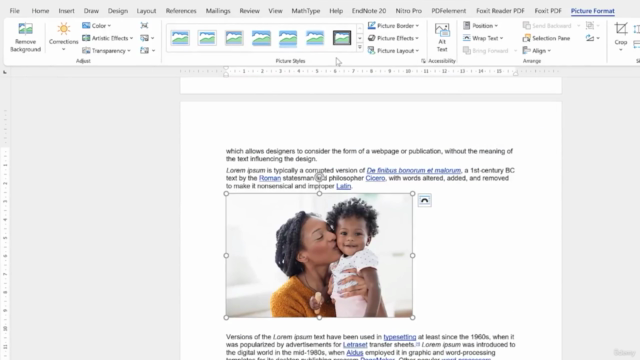The width and height of the screenshot is (640, 360).
Task: Click the right-middle resize handle of picture
Action: 412,256
